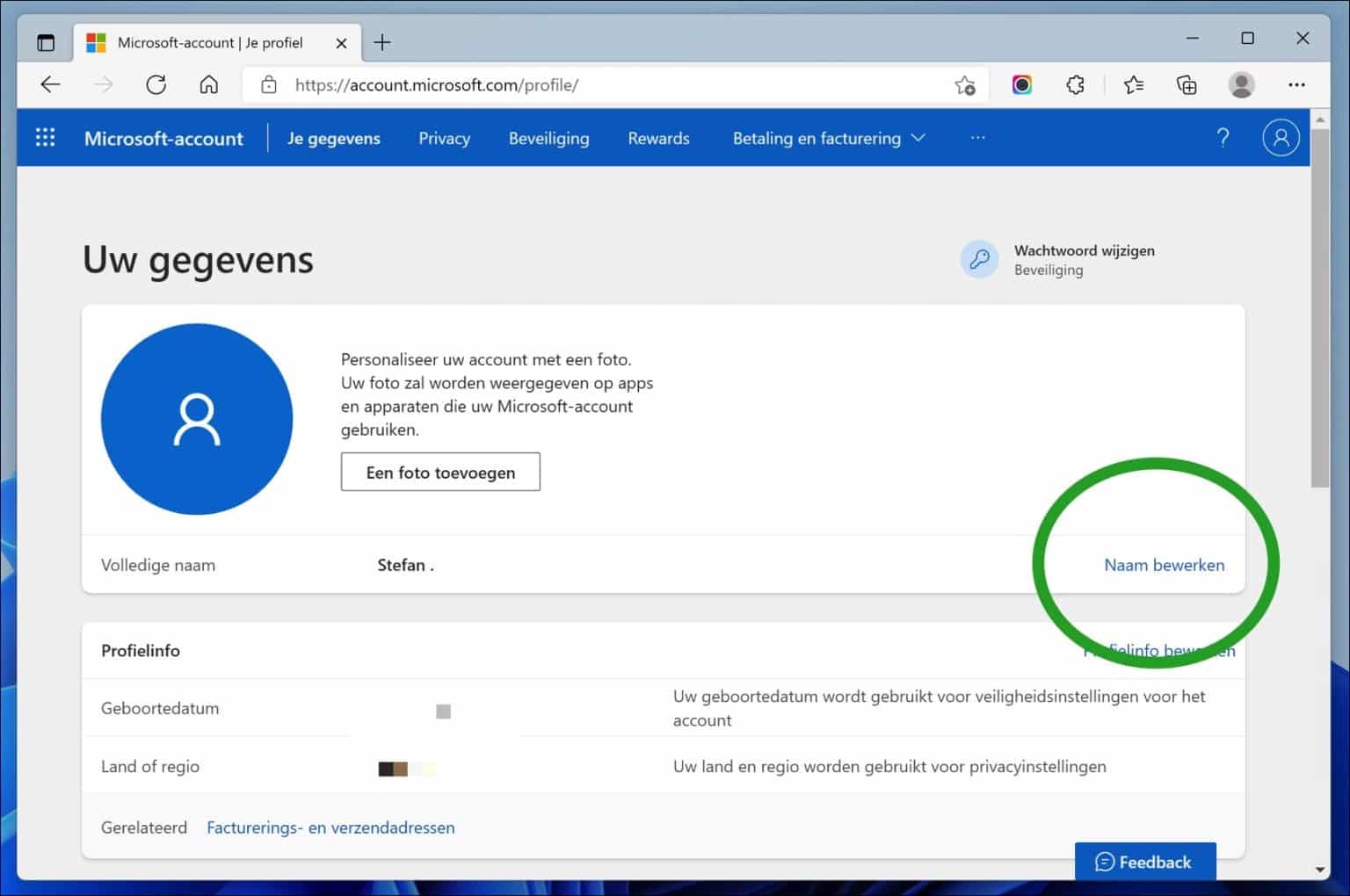Click the scrollbar down arrow
Screen dimensions: 1350x896
pyautogui.click(x=1319, y=870)
